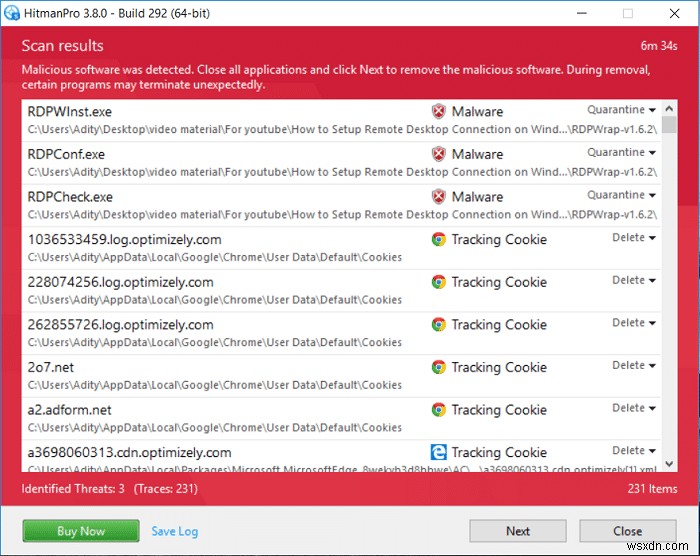The image size is (700, 556).
Task: Click the Chrome icon for 1036533459.log.optimizely.com
Action: (438, 239)
